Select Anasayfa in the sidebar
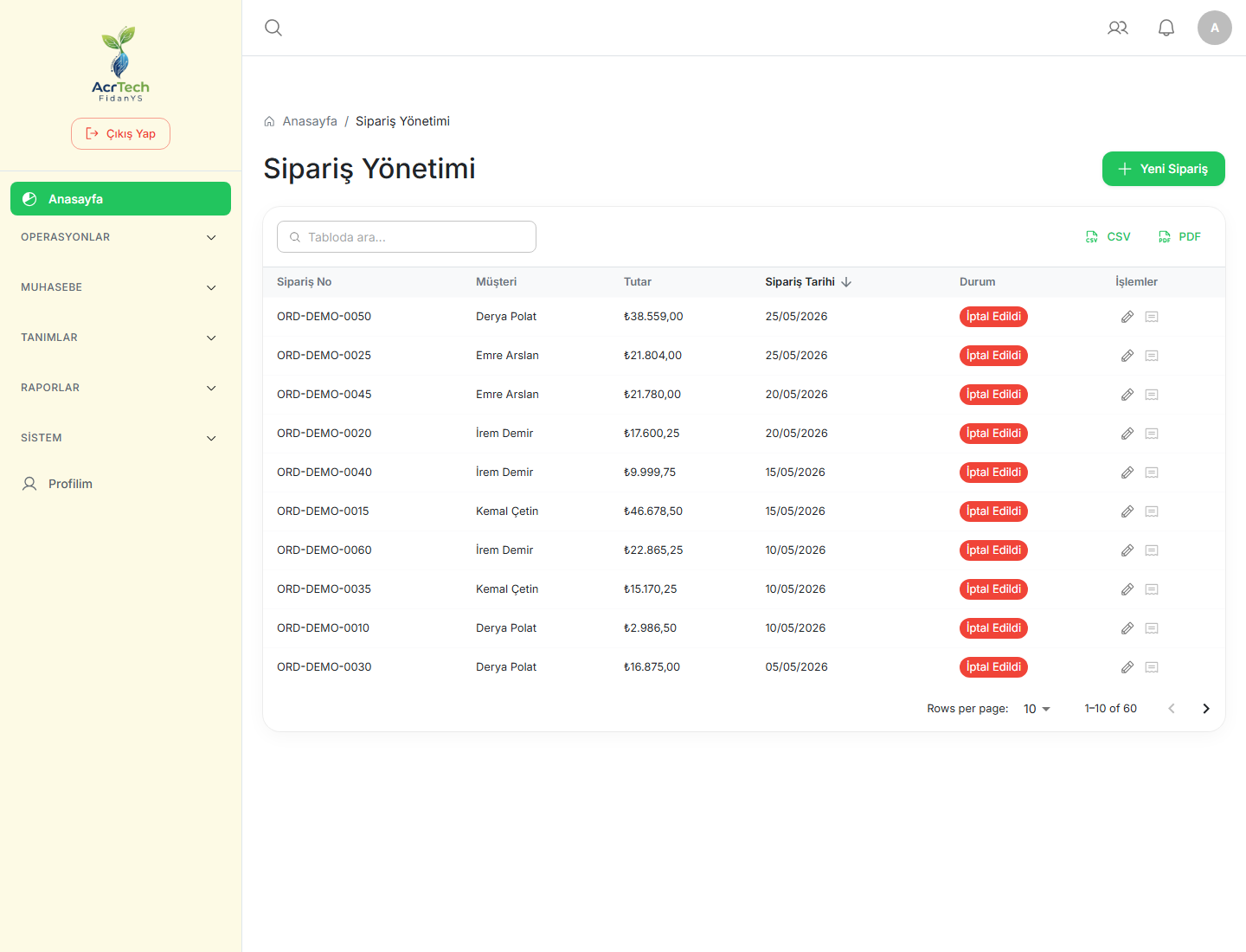 (120, 198)
